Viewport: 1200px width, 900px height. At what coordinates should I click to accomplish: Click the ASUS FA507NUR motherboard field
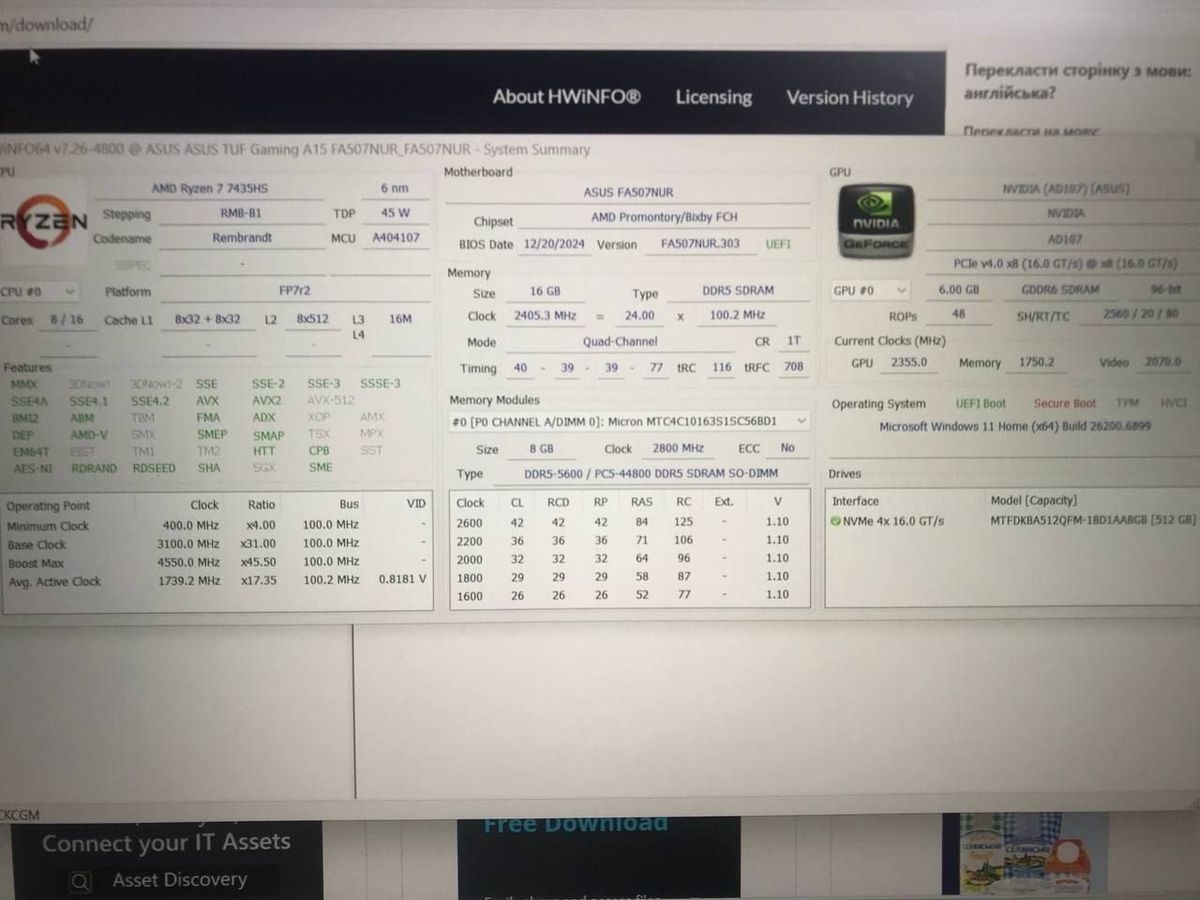click(x=628, y=192)
